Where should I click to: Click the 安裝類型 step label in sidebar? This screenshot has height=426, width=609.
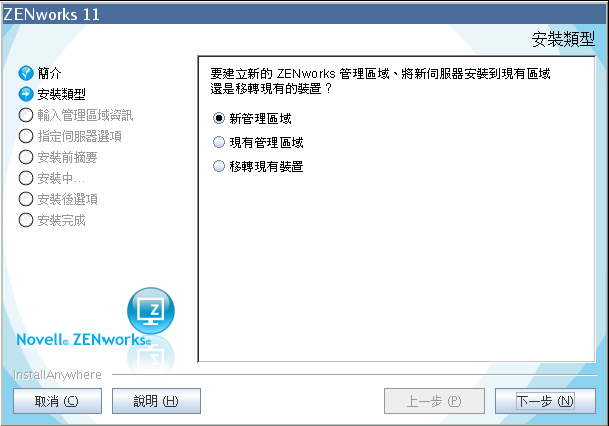[61, 94]
